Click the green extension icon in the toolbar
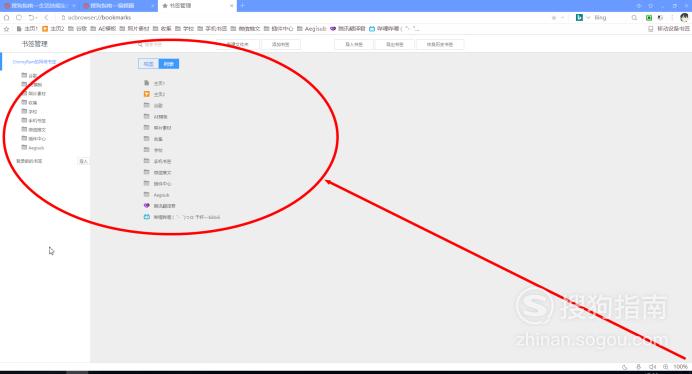The image size is (692, 374). (649, 18)
